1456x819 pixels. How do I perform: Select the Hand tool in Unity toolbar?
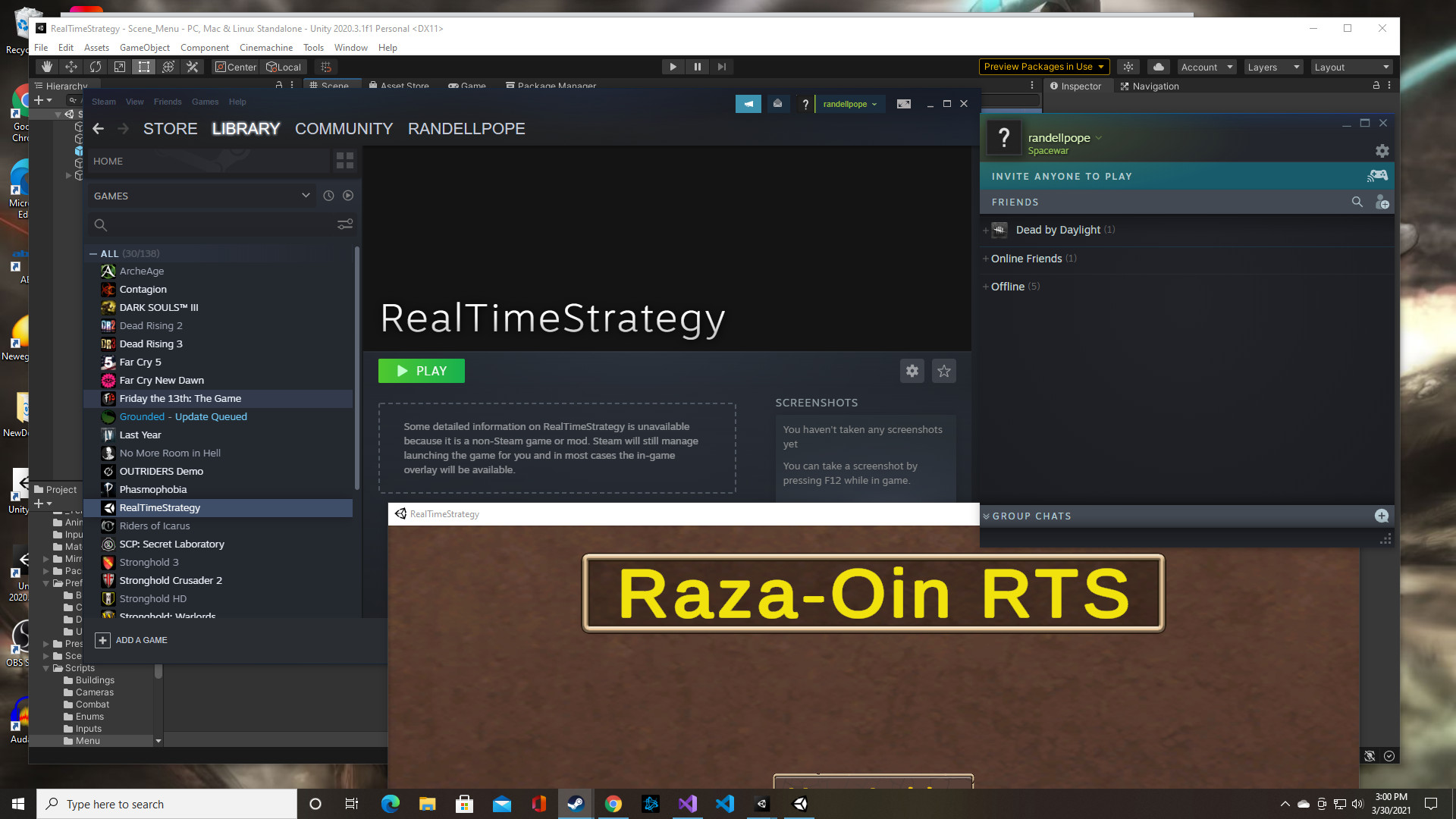click(46, 67)
